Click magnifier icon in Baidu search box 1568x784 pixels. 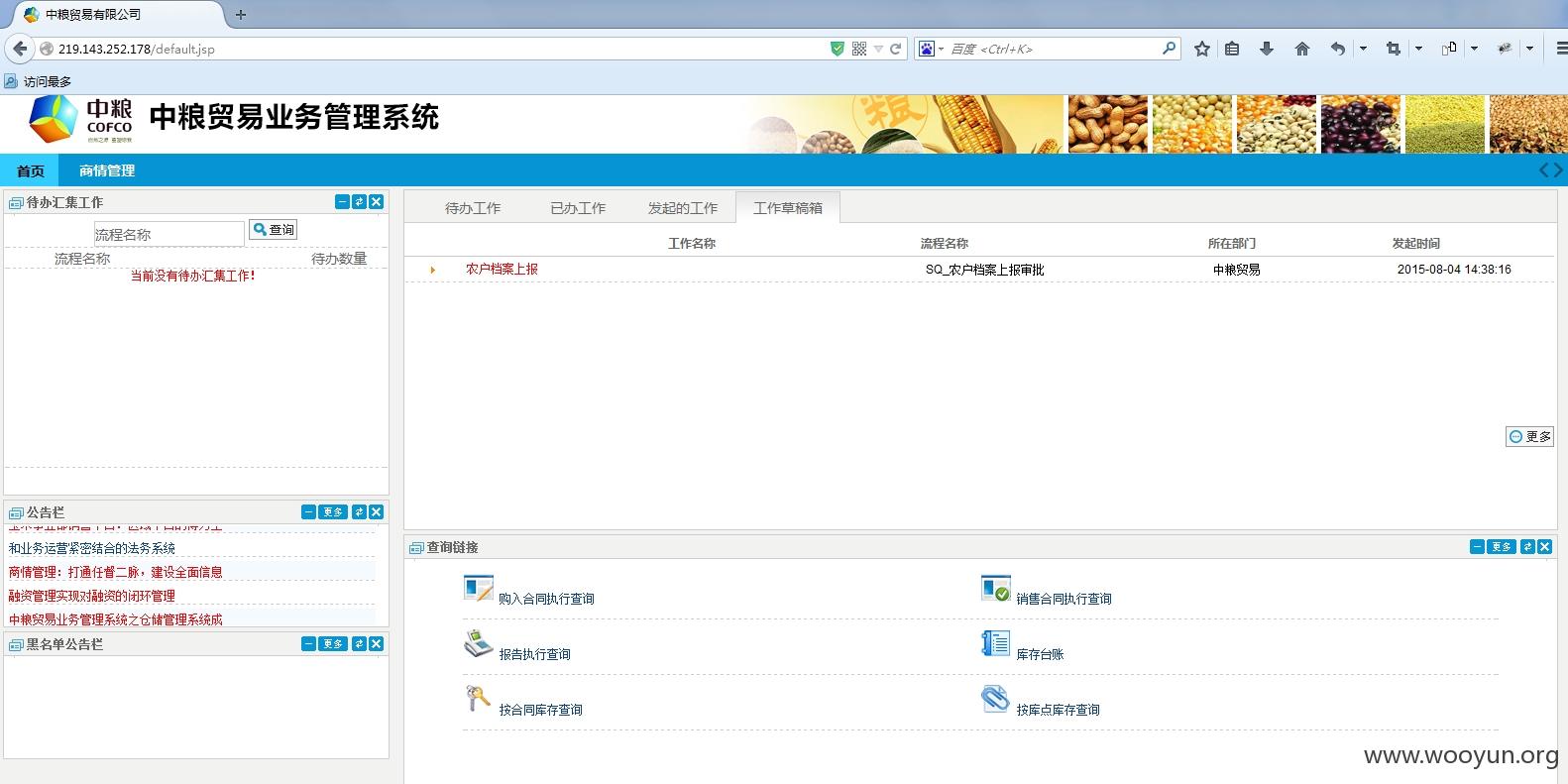1169,48
